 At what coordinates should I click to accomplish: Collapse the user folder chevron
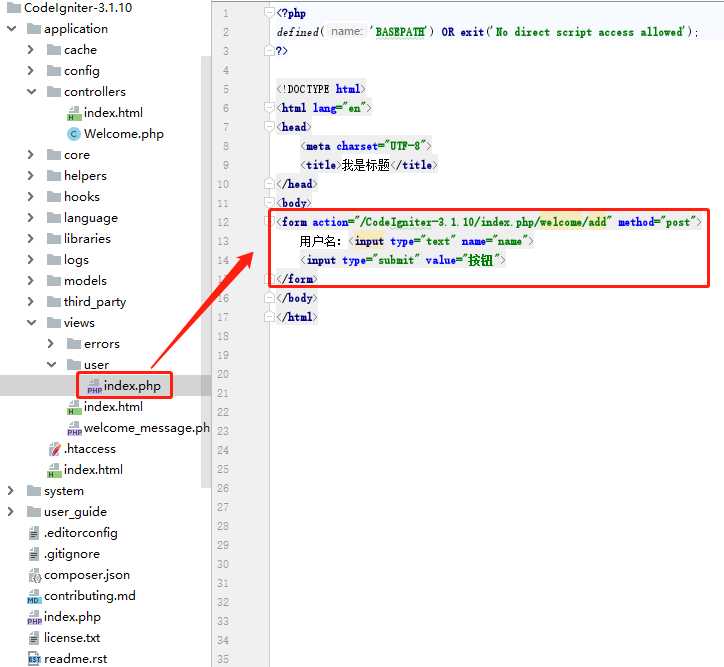click(x=51, y=365)
